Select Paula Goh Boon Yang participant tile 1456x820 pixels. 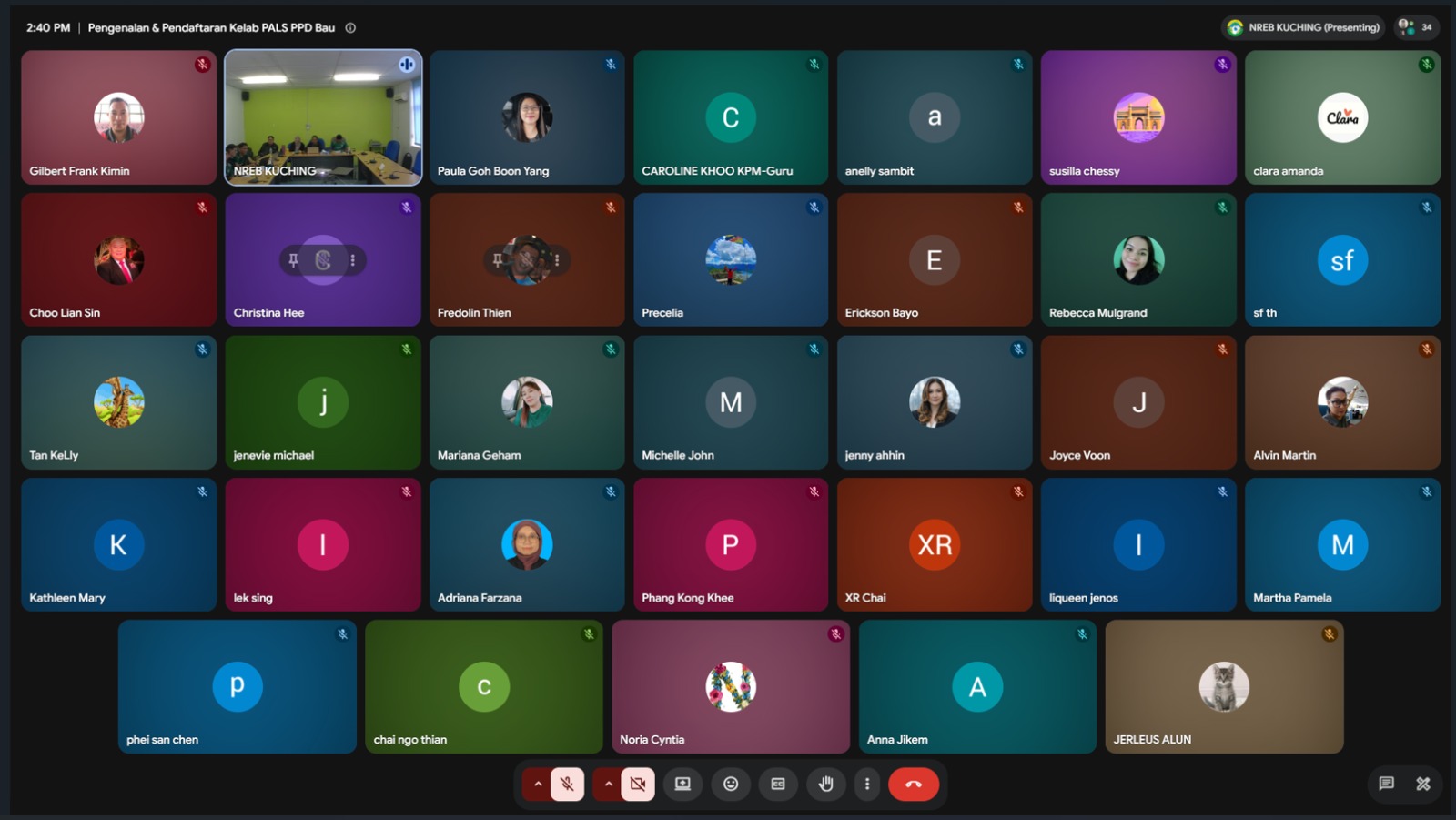click(527, 117)
